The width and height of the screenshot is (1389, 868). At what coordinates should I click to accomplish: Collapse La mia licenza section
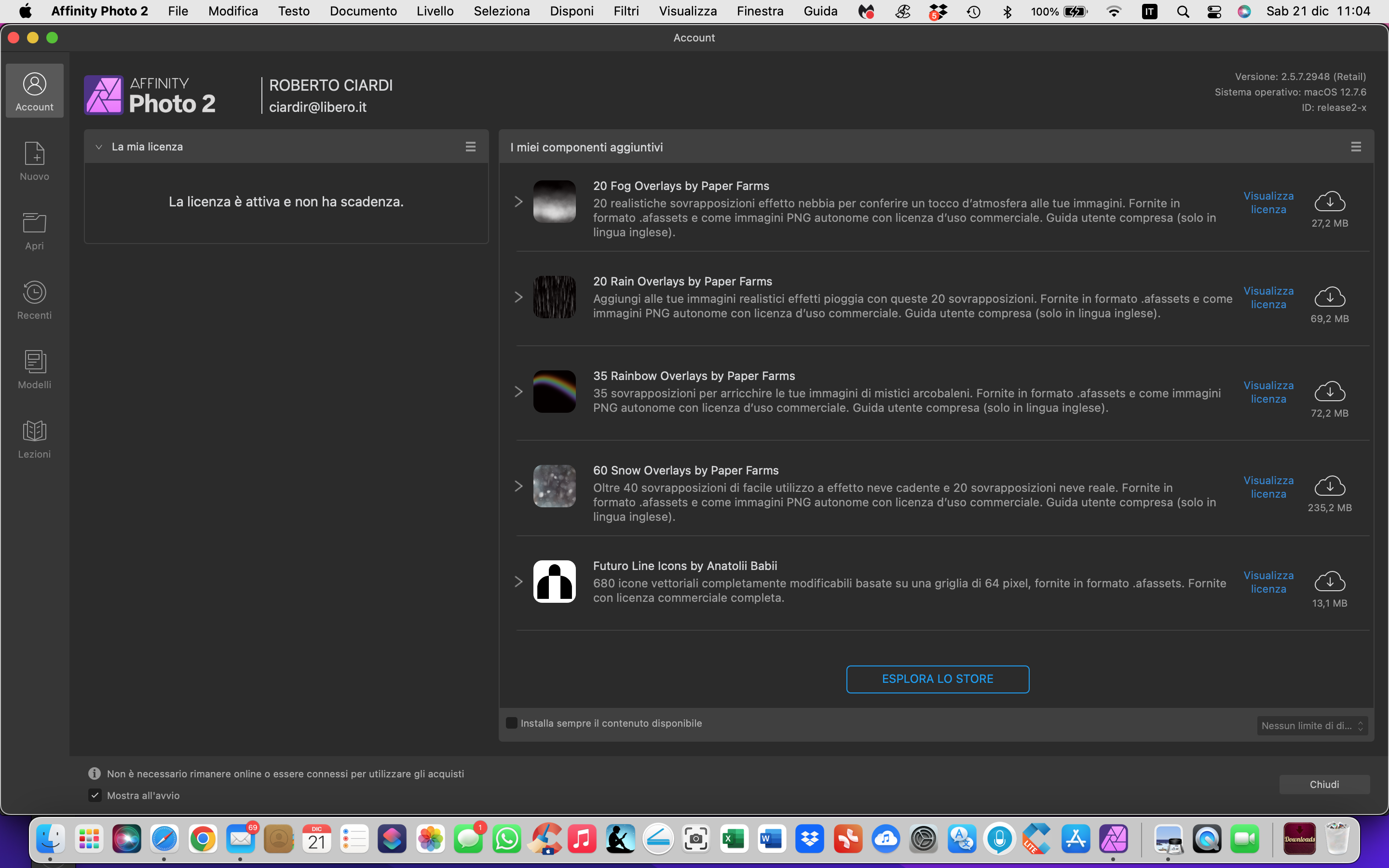coord(99,147)
